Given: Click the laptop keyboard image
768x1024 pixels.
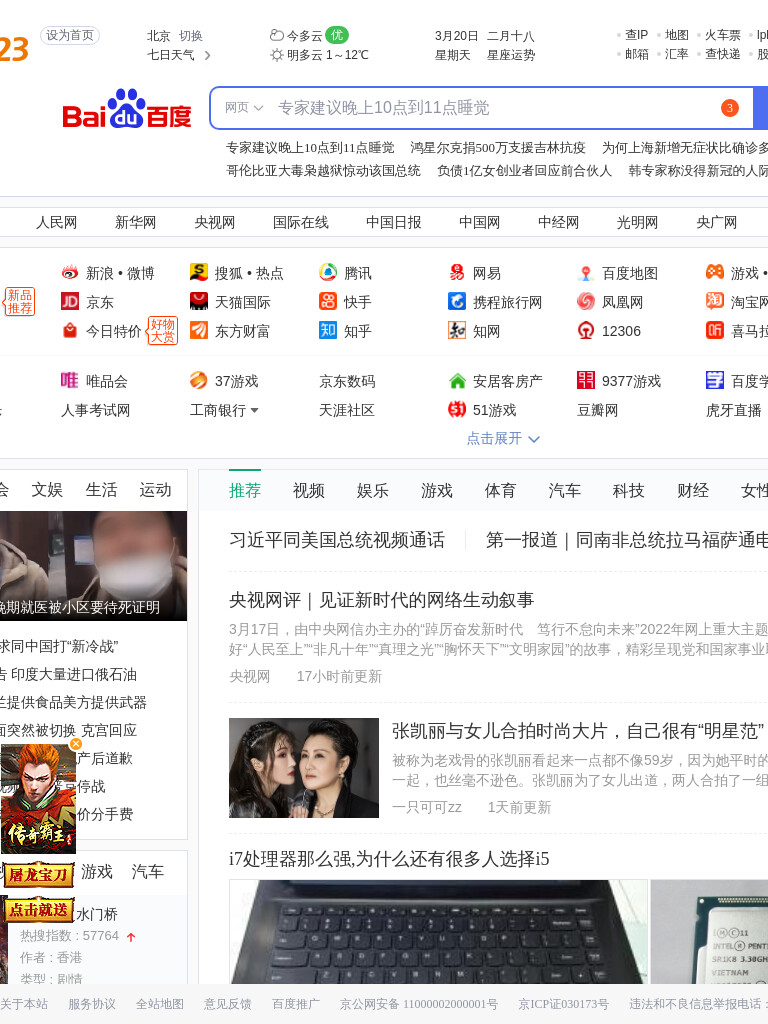Looking at the screenshot, I should point(438,932).
